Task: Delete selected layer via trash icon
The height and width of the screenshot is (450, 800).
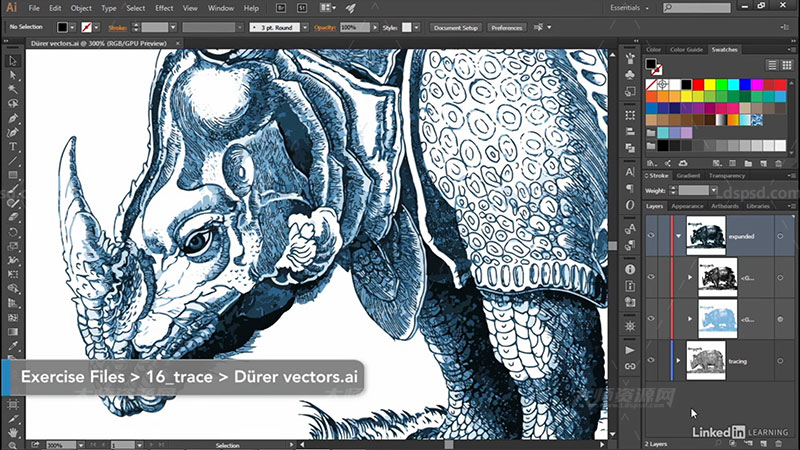Action: 779,444
